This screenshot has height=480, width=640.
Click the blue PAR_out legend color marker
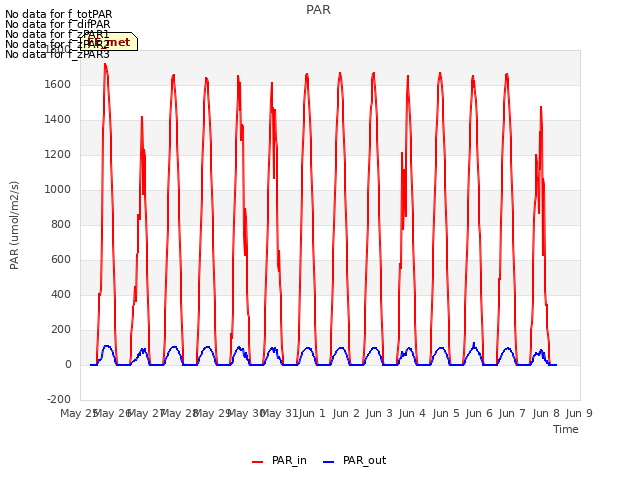coord(329,462)
